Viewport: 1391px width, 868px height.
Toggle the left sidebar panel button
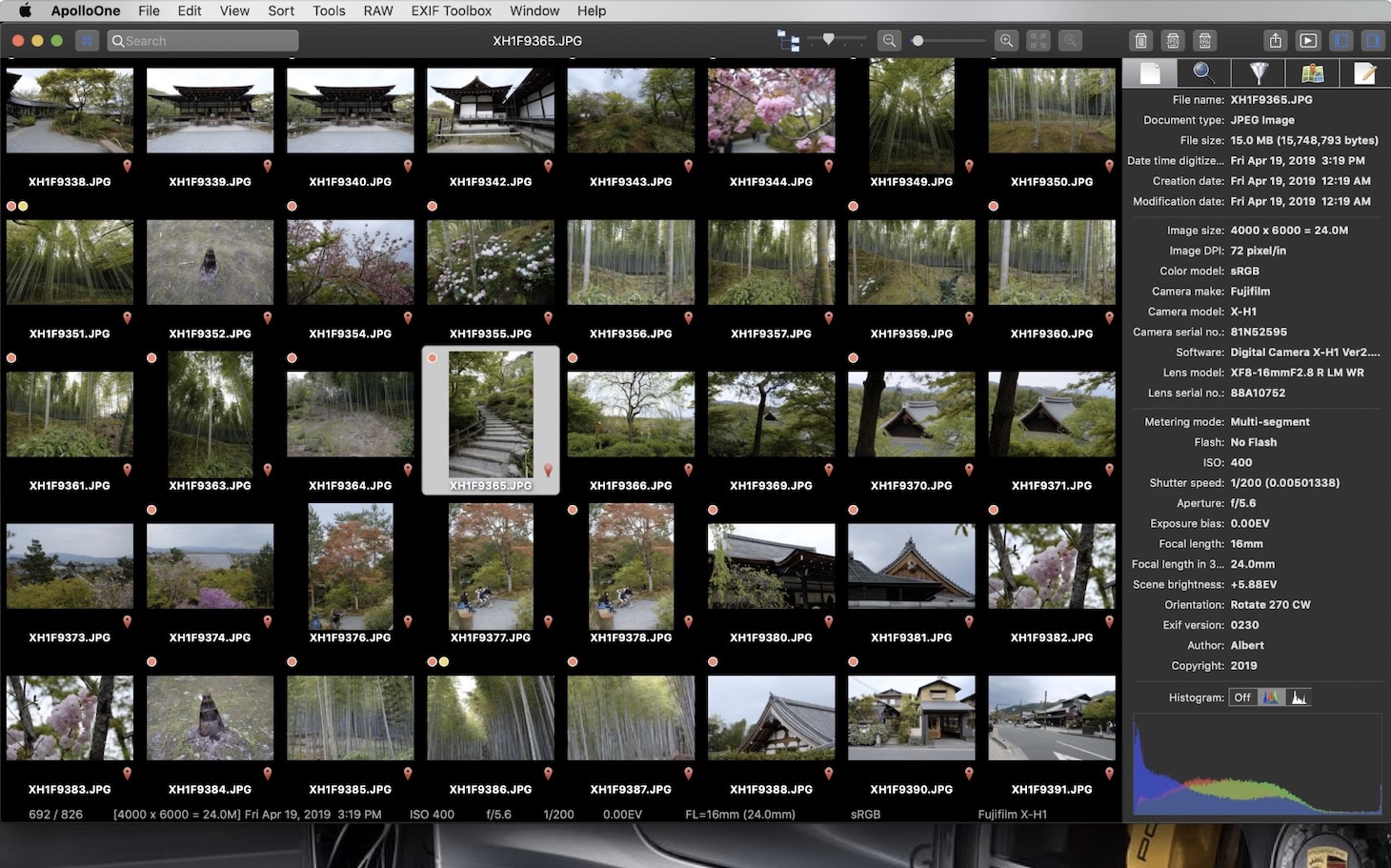(x=1341, y=41)
